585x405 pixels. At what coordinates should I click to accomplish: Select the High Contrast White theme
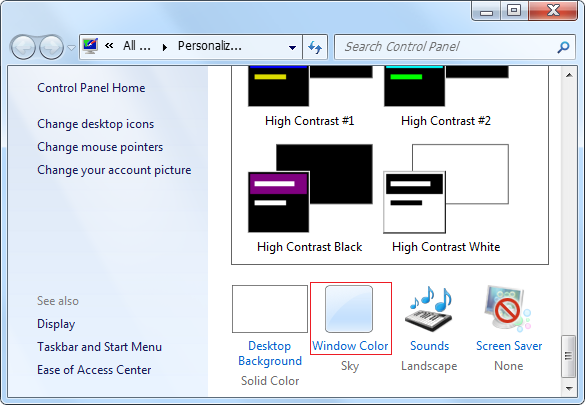point(446,199)
